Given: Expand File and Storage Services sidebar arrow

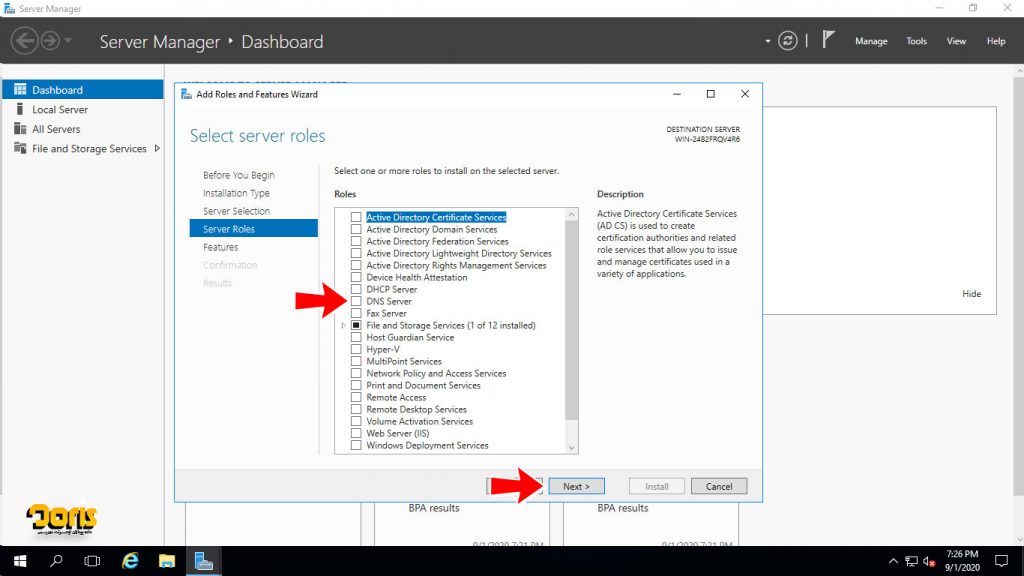Looking at the screenshot, I should (157, 148).
